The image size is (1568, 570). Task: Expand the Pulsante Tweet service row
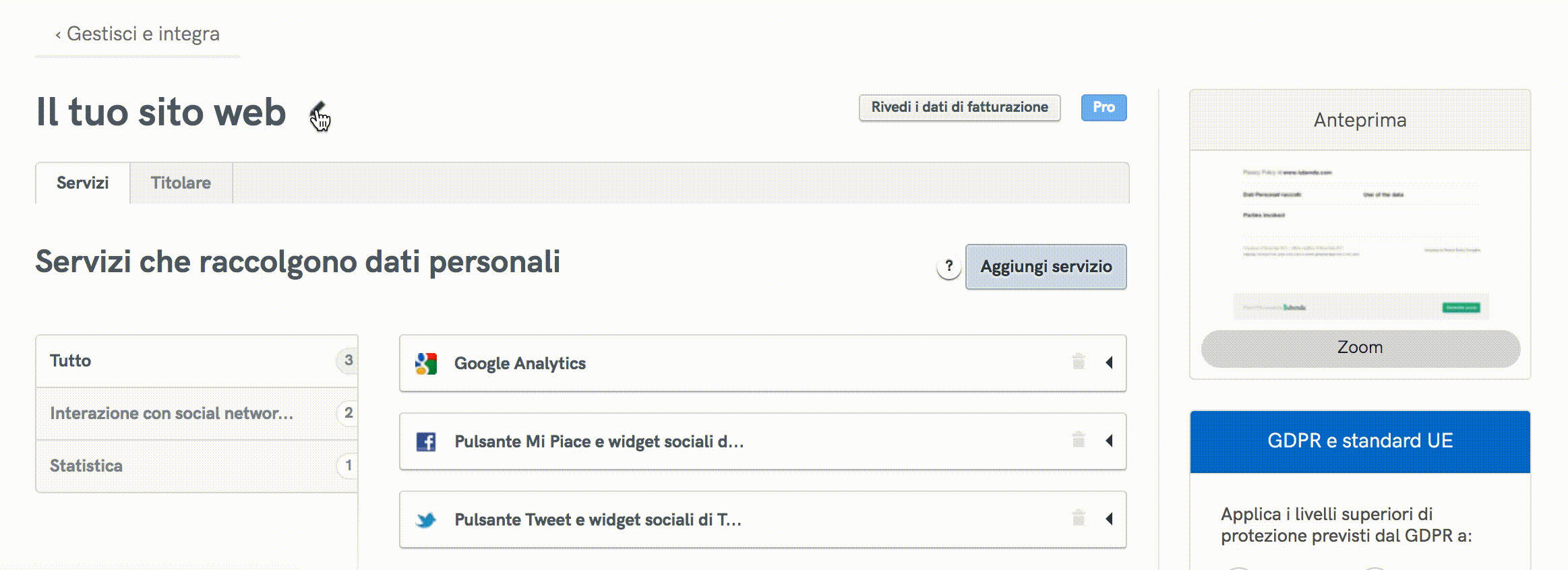(1109, 519)
